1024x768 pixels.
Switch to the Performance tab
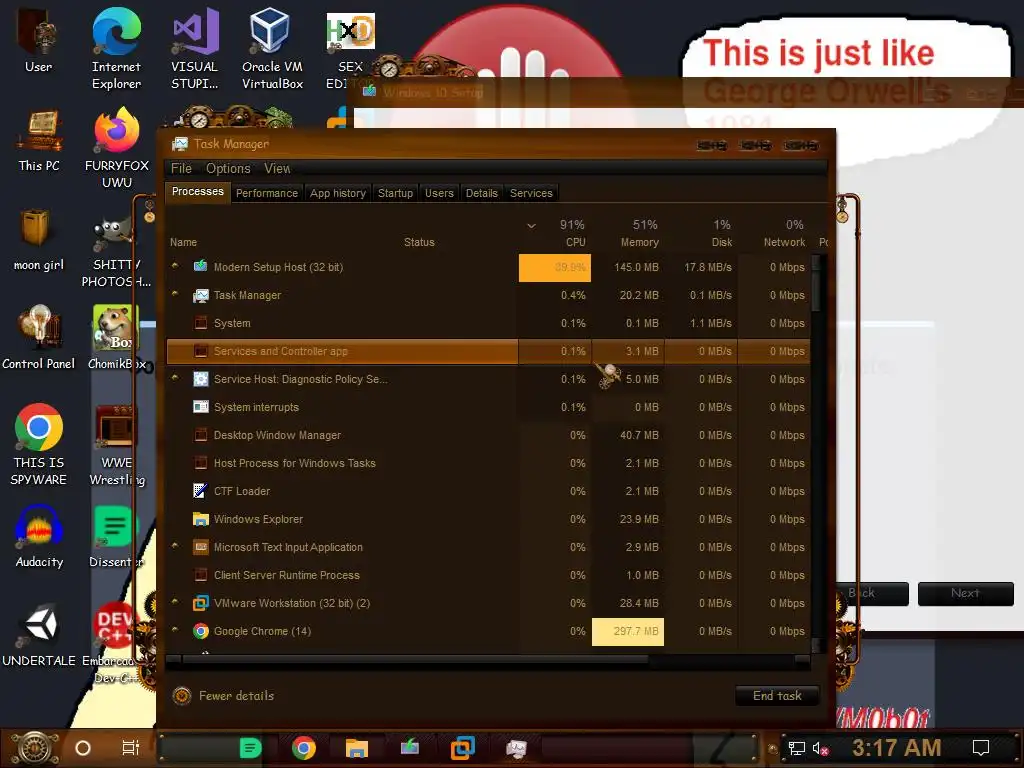[x=266, y=193]
